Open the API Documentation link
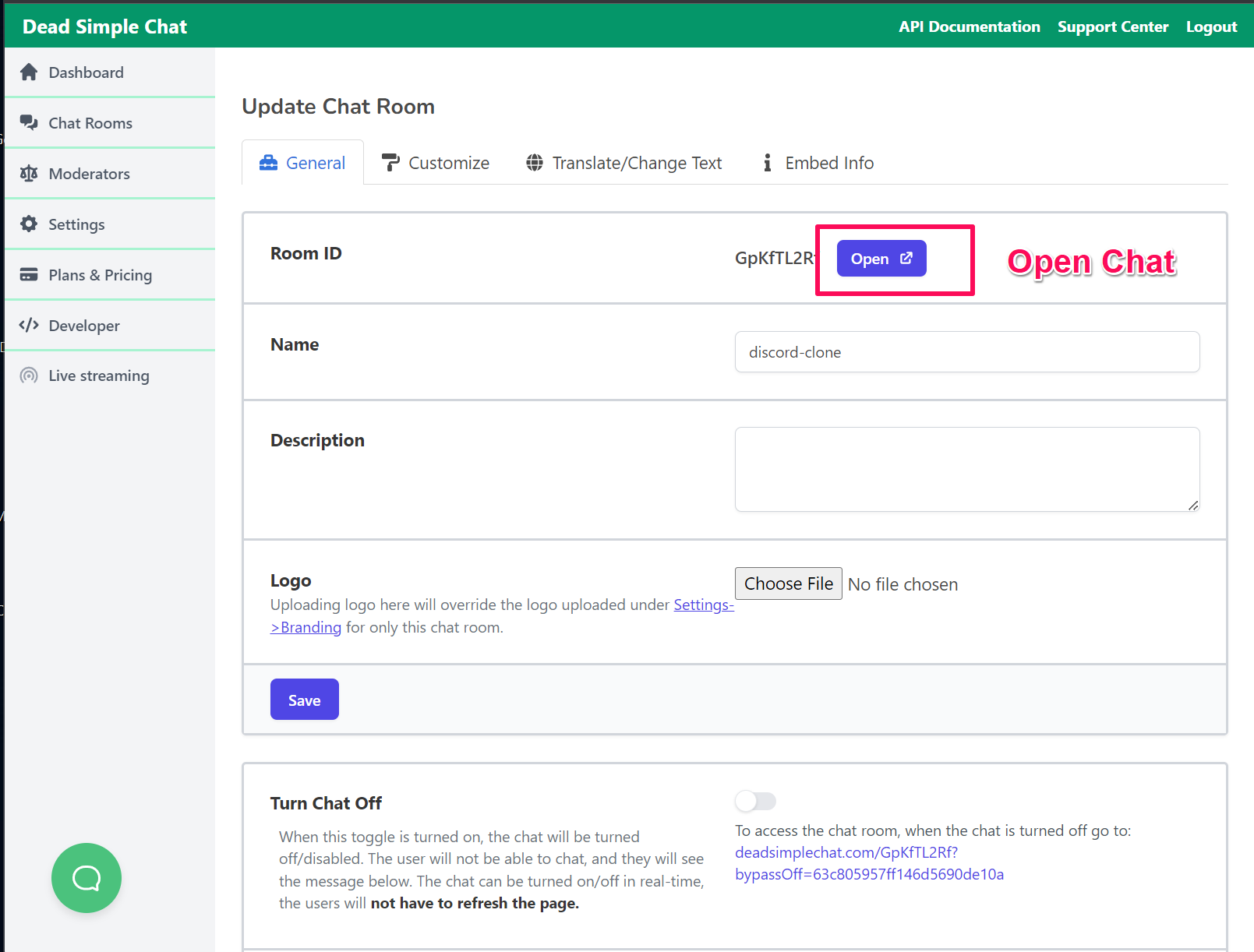The image size is (1254, 952). pyautogui.click(x=970, y=26)
